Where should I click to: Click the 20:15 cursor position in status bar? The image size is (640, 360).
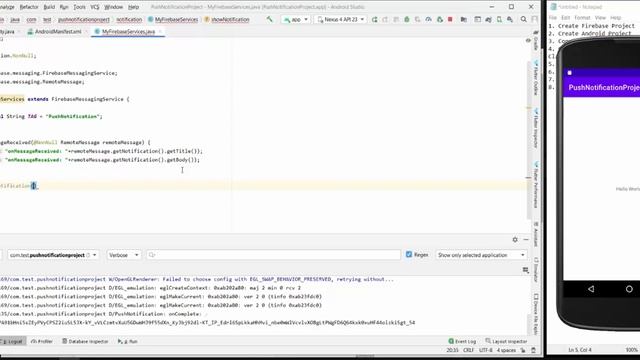click(452, 350)
